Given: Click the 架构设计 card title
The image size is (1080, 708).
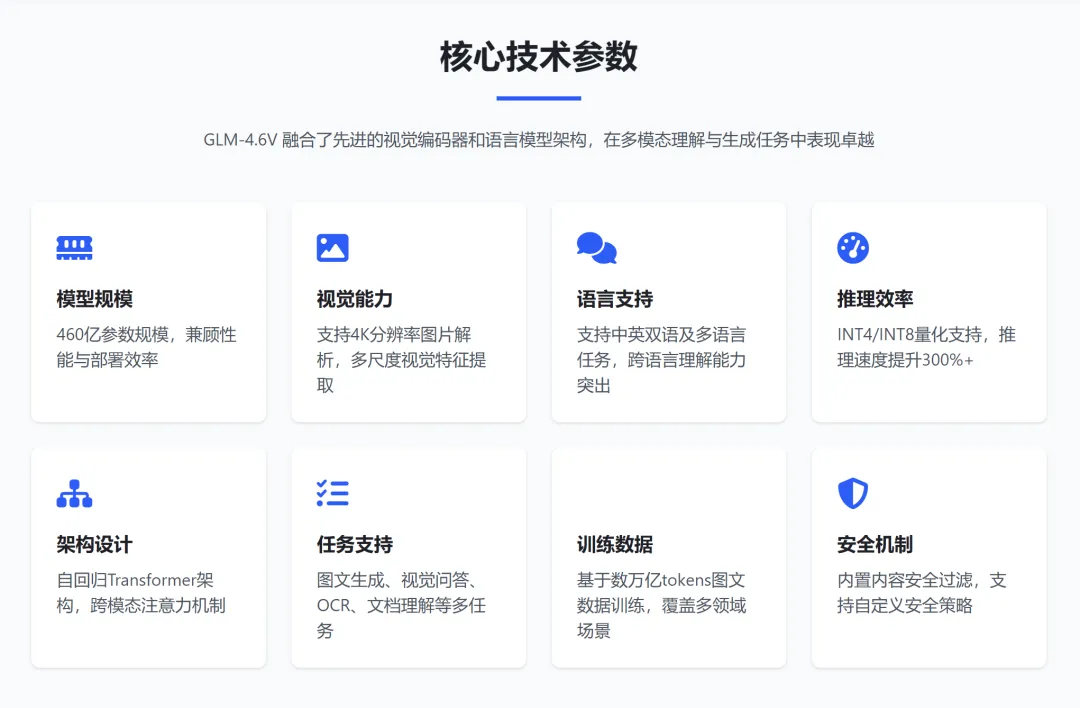Looking at the screenshot, I should coord(94,544).
